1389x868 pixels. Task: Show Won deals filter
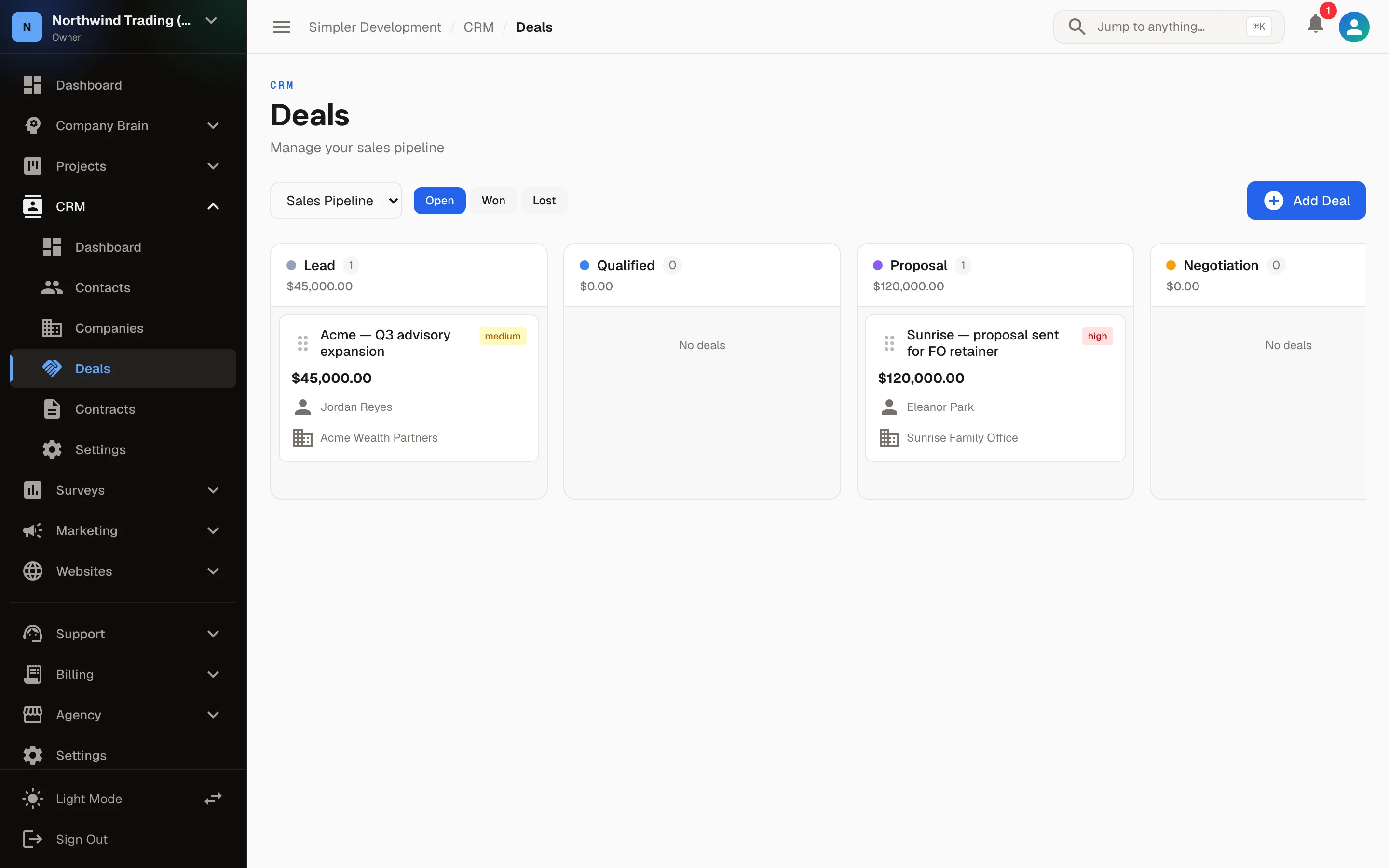pos(493,200)
